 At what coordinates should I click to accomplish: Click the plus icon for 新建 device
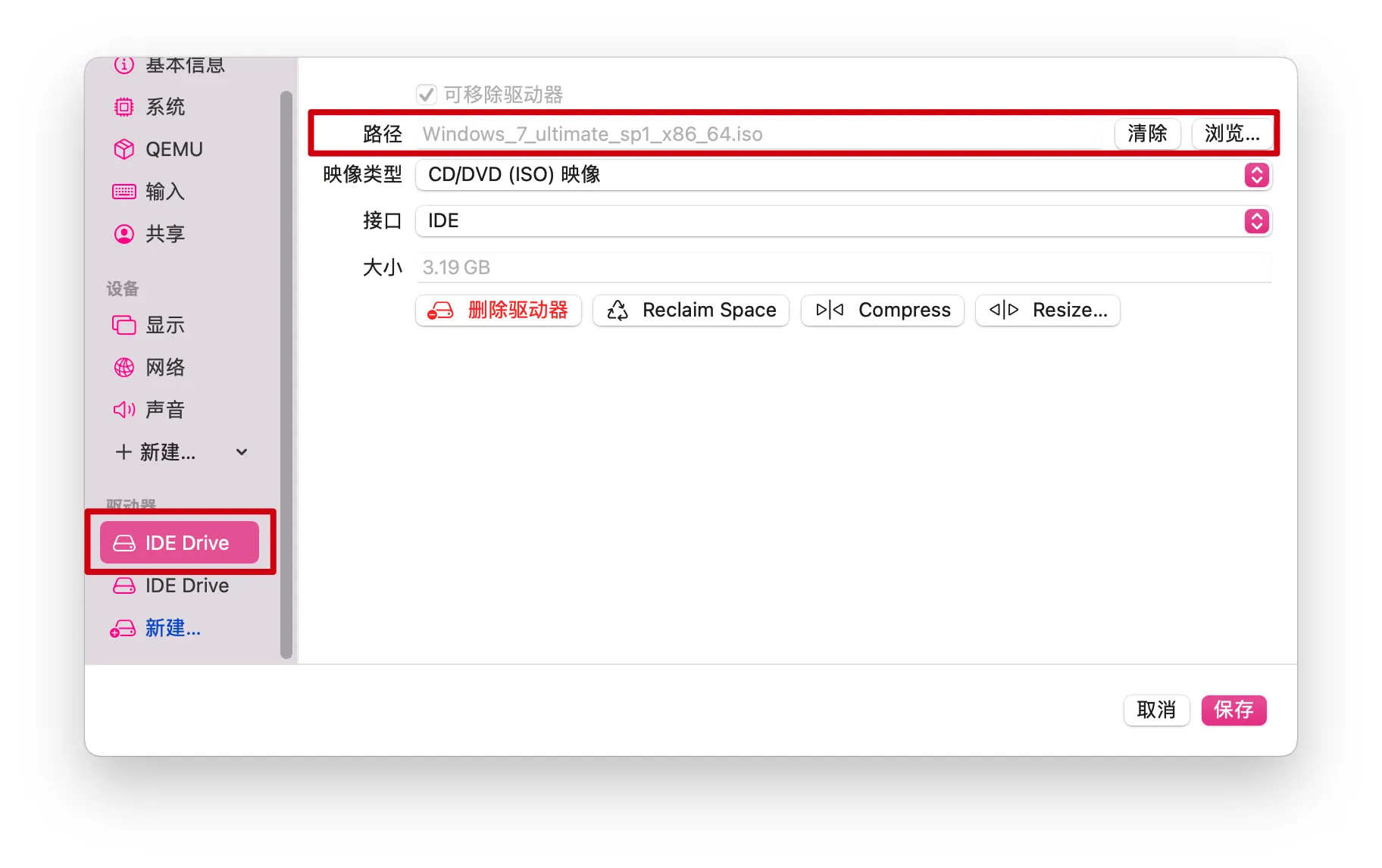click(124, 452)
